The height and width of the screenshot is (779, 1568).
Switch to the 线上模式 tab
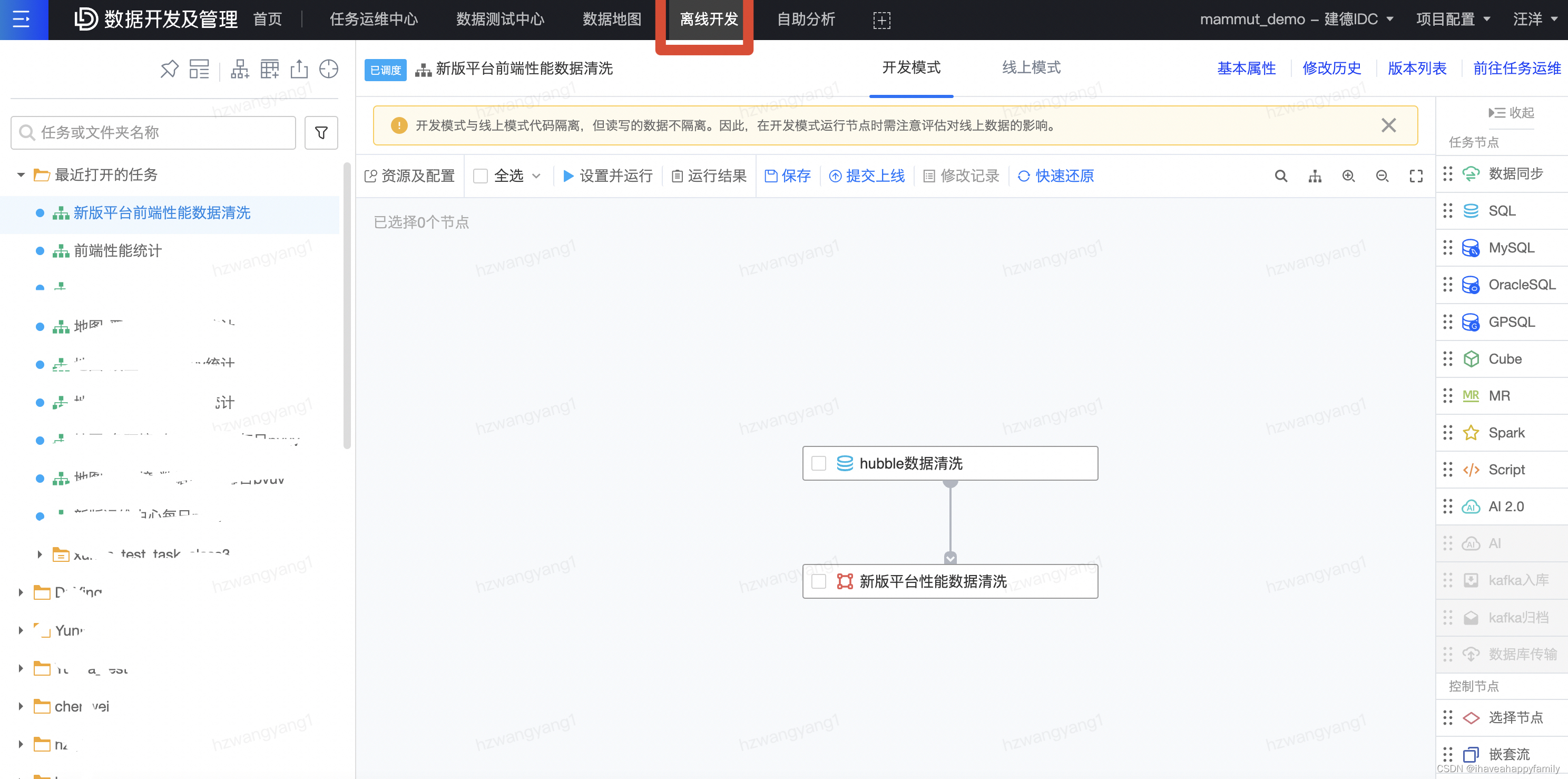pyautogui.click(x=1031, y=67)
